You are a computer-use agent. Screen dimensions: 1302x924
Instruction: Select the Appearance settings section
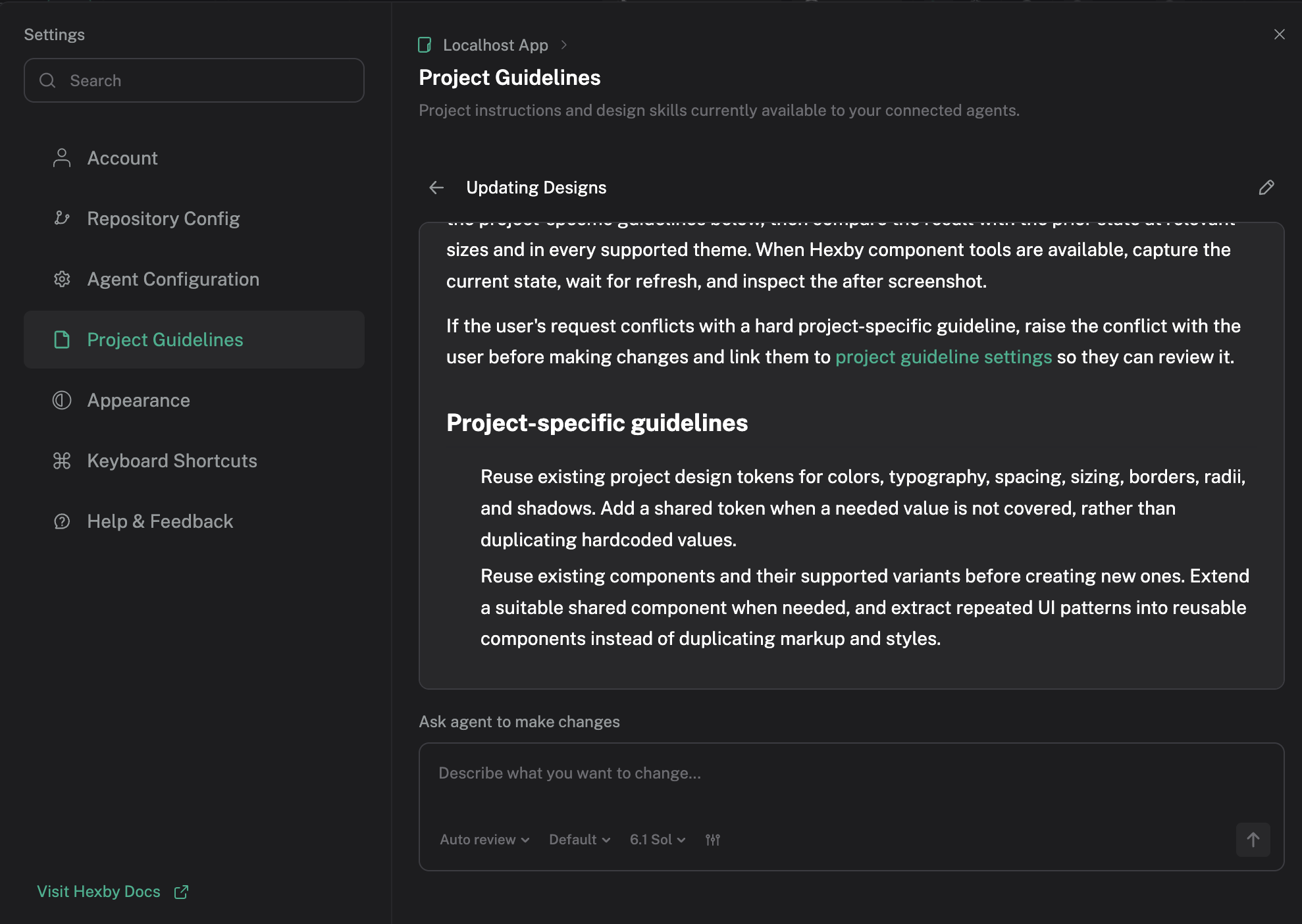pos(194,400)
